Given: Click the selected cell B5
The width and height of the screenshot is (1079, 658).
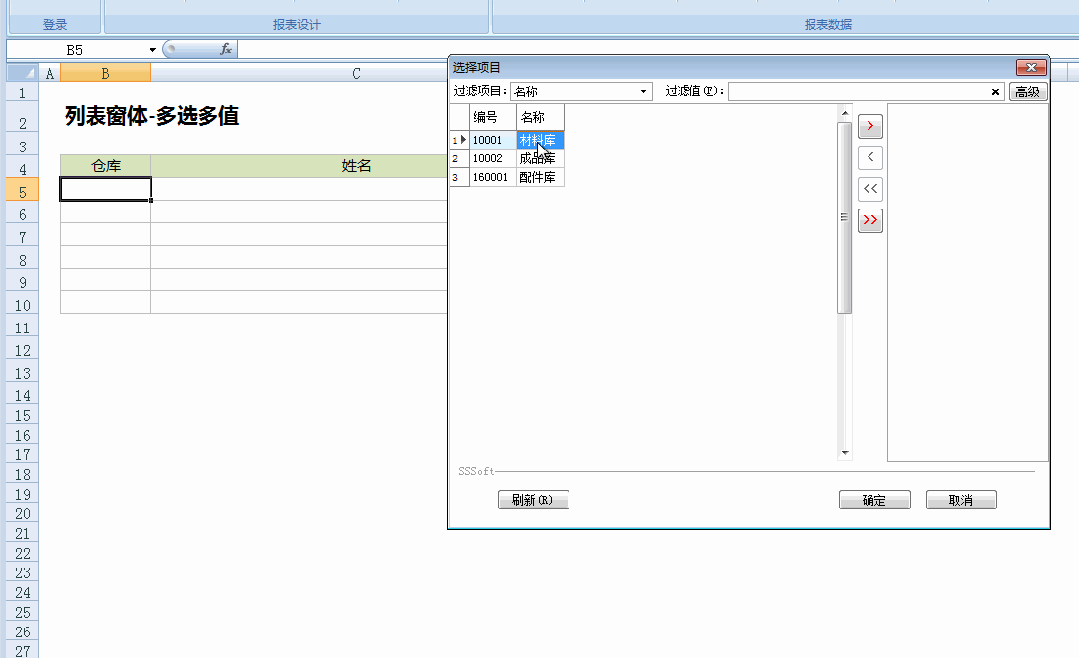Looking at the screenshot, I should tap(105, 189).
